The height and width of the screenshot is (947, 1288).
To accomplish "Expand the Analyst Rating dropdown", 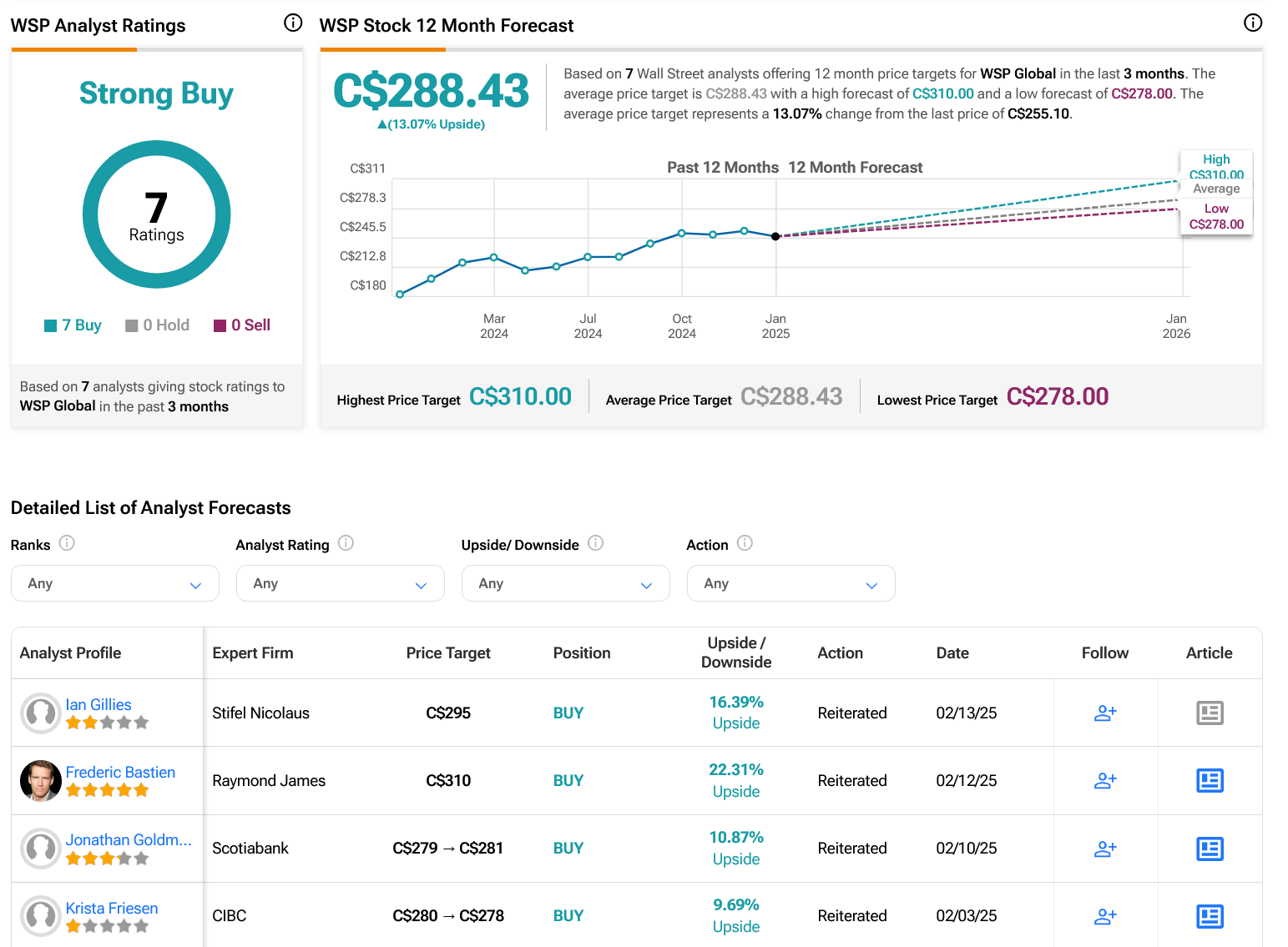I will pyautogui.click(x=340, y=583).
